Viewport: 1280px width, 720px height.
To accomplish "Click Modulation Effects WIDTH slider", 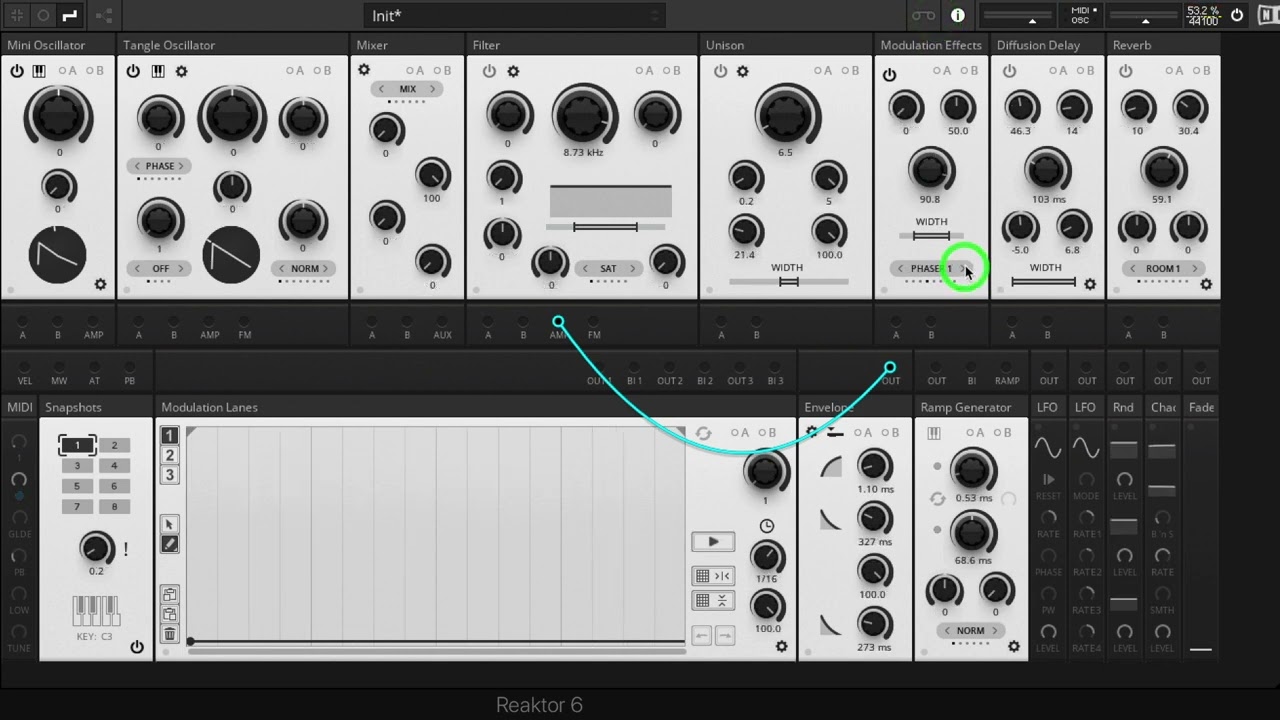I will pos(931,236).
